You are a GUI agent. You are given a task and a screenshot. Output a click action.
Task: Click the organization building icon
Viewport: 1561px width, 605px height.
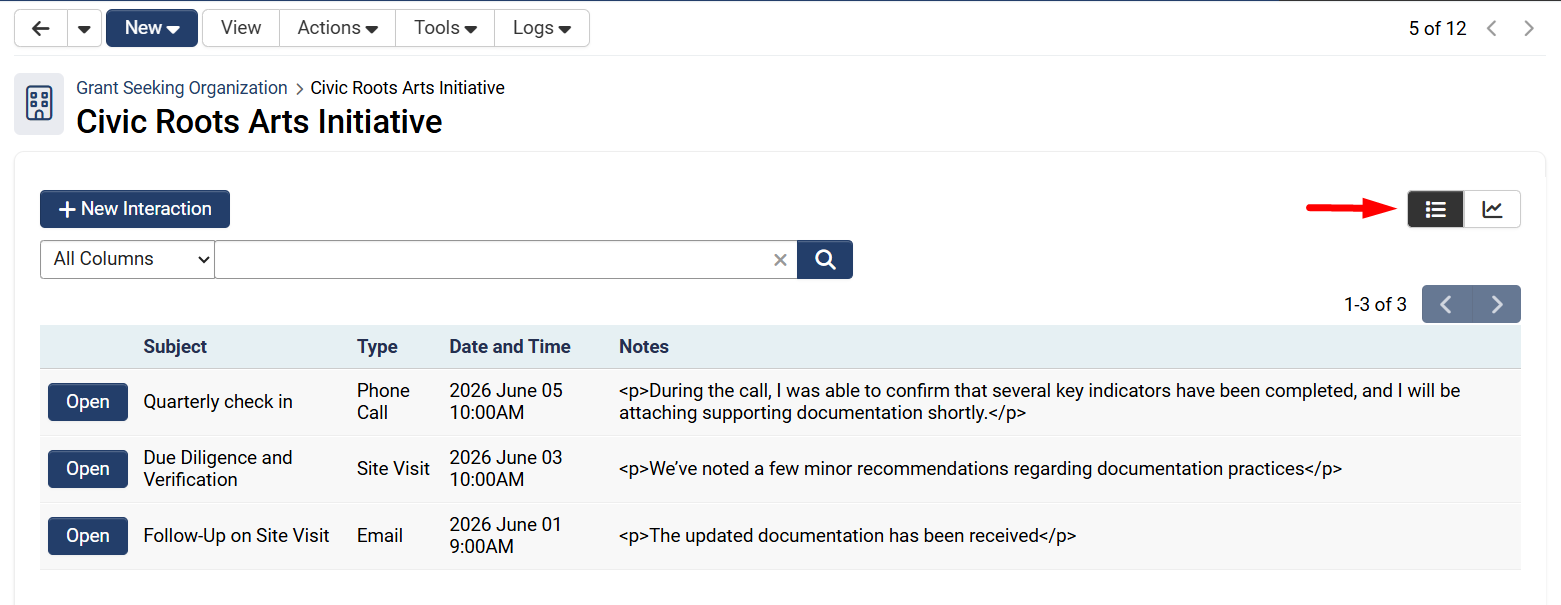point(39,103)
